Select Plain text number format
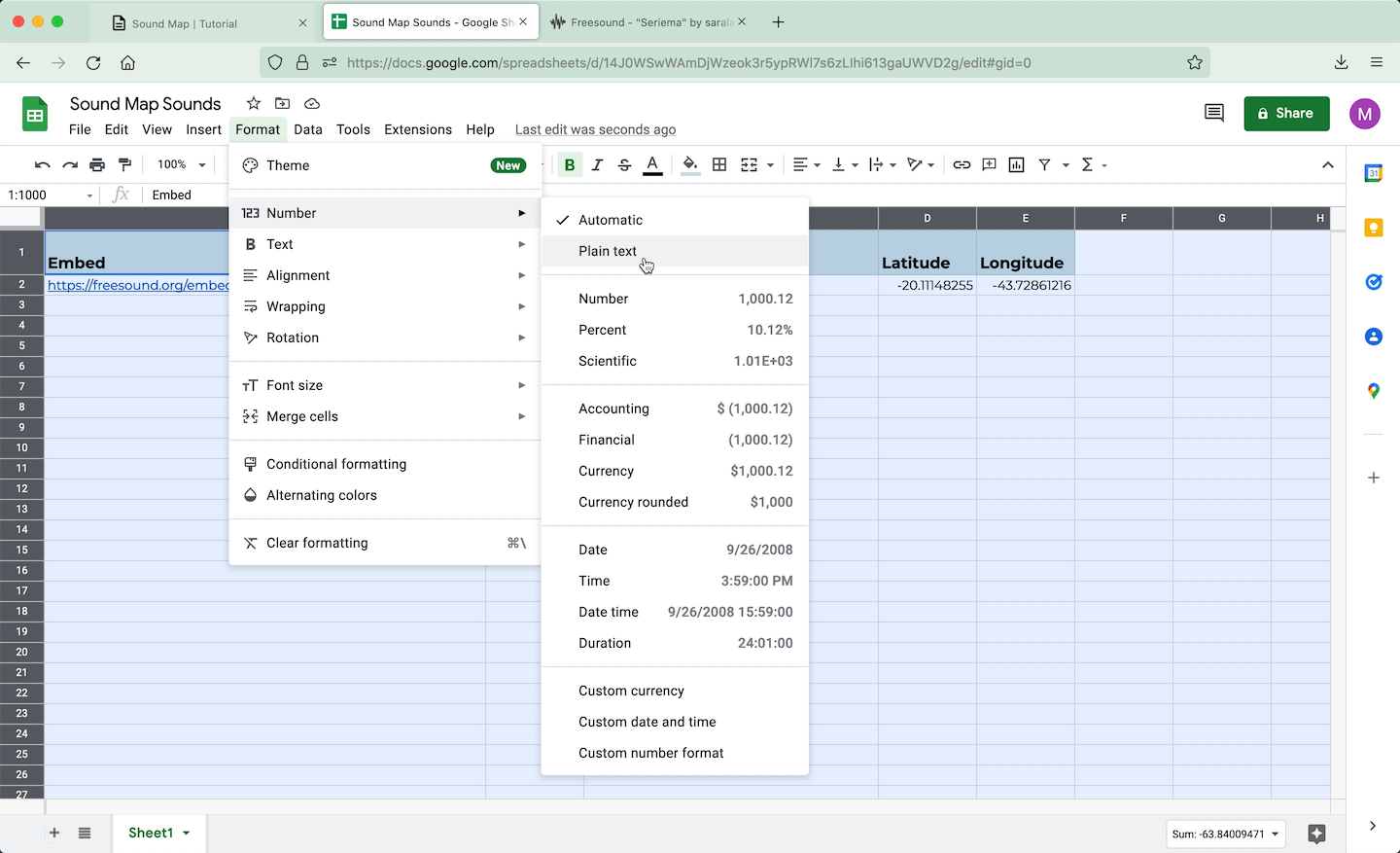This screenshot has width=1400, height=853. (608, 251)
